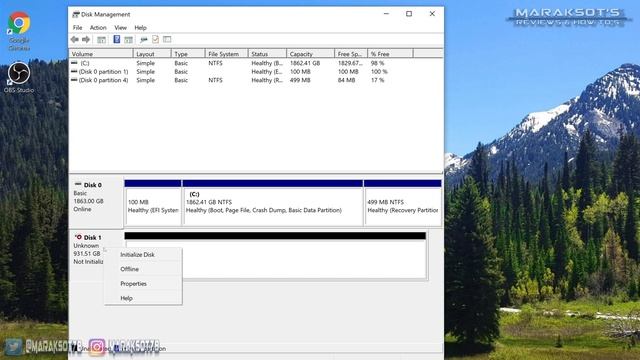Screen dimensions: 640x360
Task: Click the Properties checkmark toolbar icon
Action: click(155, 39)
